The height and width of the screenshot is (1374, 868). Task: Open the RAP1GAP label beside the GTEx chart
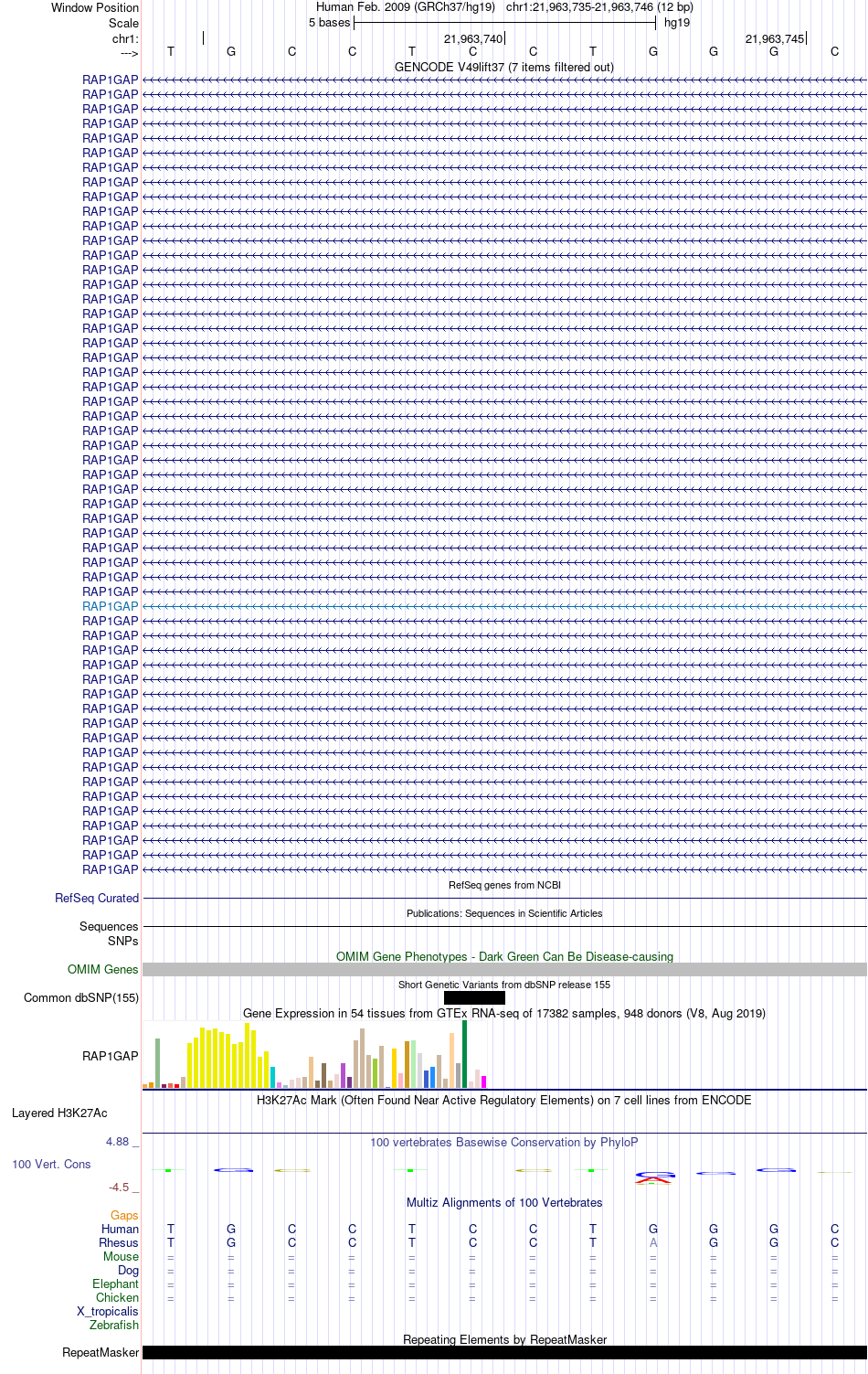click(x=111, y=1056)
